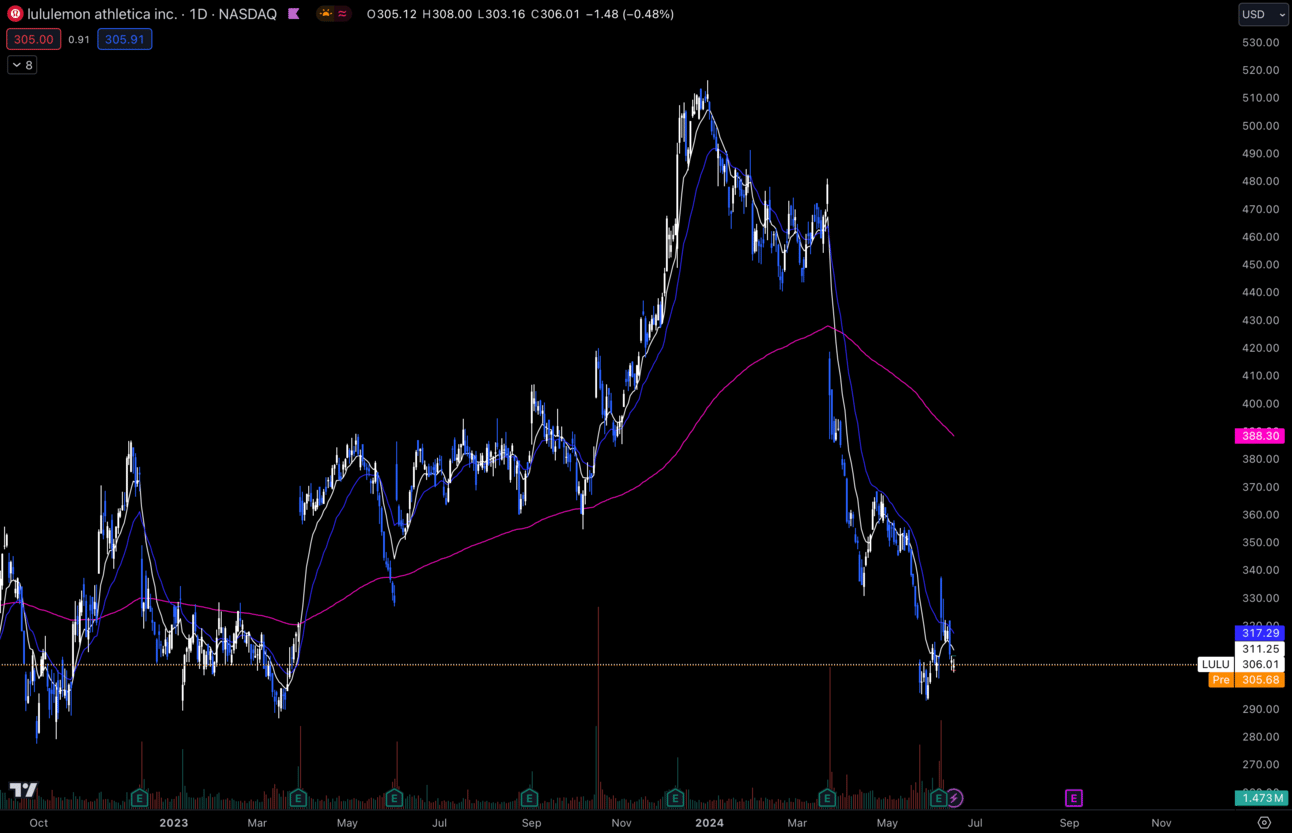
Task: Open symbol search via lululemon athletica inc. title
Action: 102,14
